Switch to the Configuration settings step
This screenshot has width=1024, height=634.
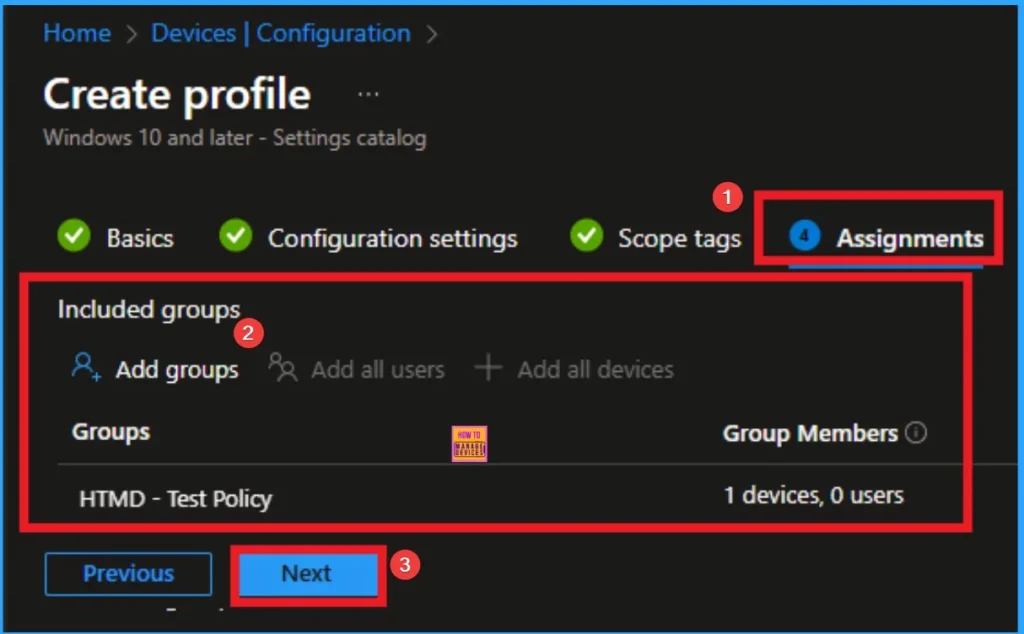point(392,239)
